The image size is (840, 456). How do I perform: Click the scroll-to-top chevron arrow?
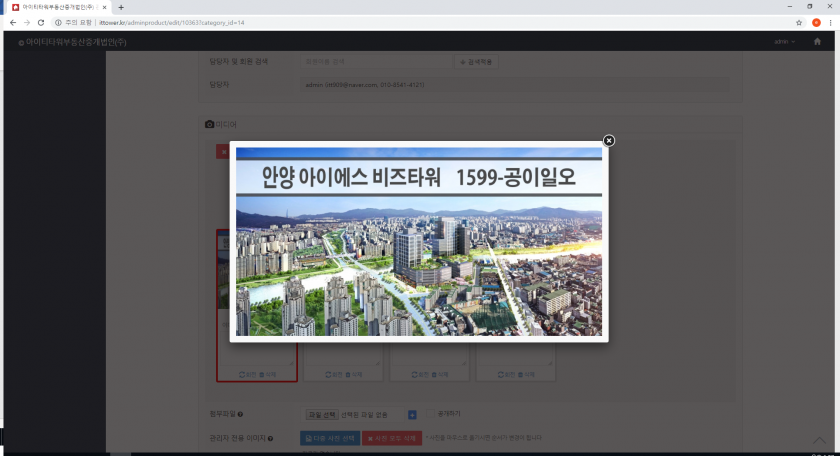(x=819, y=440)
